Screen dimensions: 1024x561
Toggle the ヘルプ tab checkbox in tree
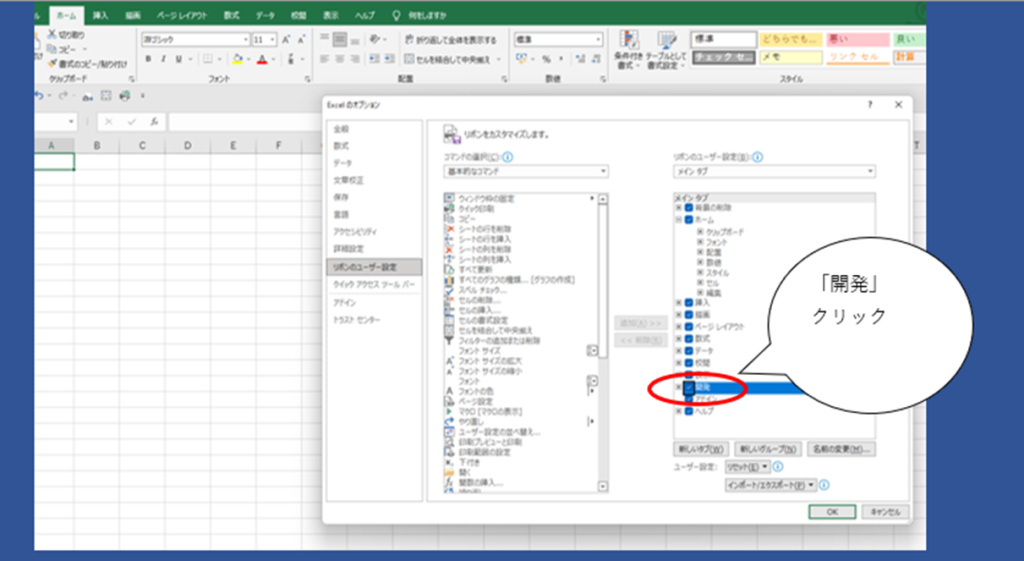pyautogui.click(x=688, y=411)
